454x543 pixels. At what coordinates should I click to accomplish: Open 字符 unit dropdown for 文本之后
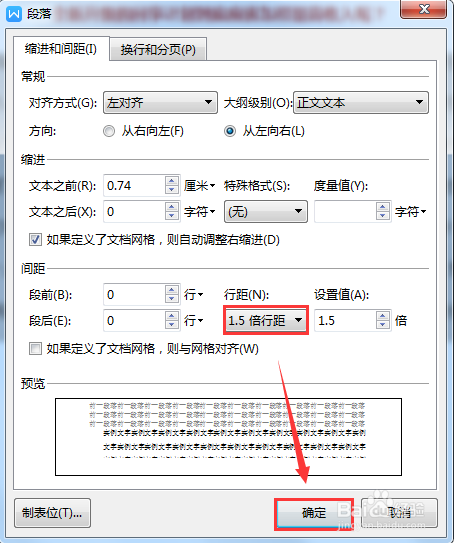pos(199,212)
